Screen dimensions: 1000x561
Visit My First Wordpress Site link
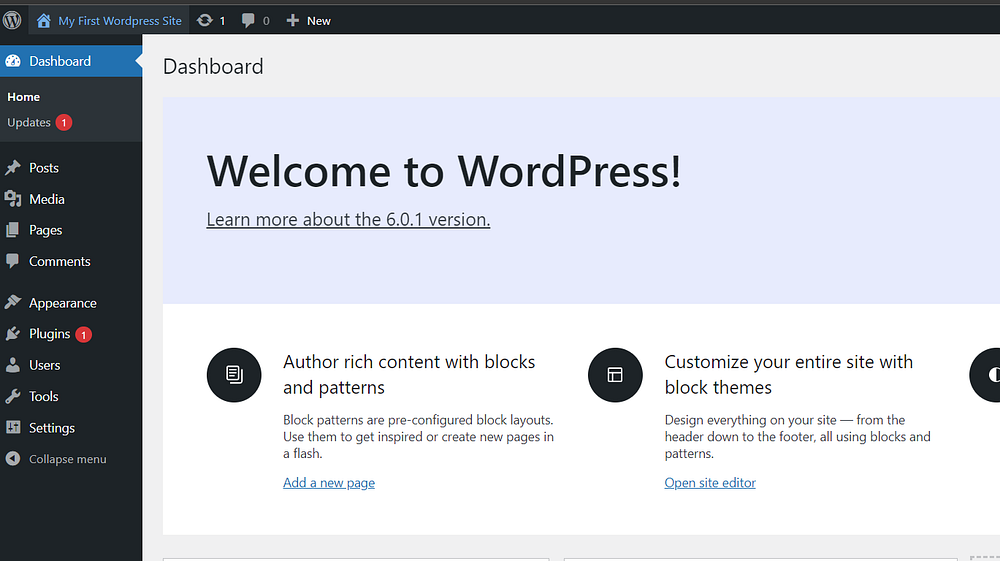pos(120,20)
